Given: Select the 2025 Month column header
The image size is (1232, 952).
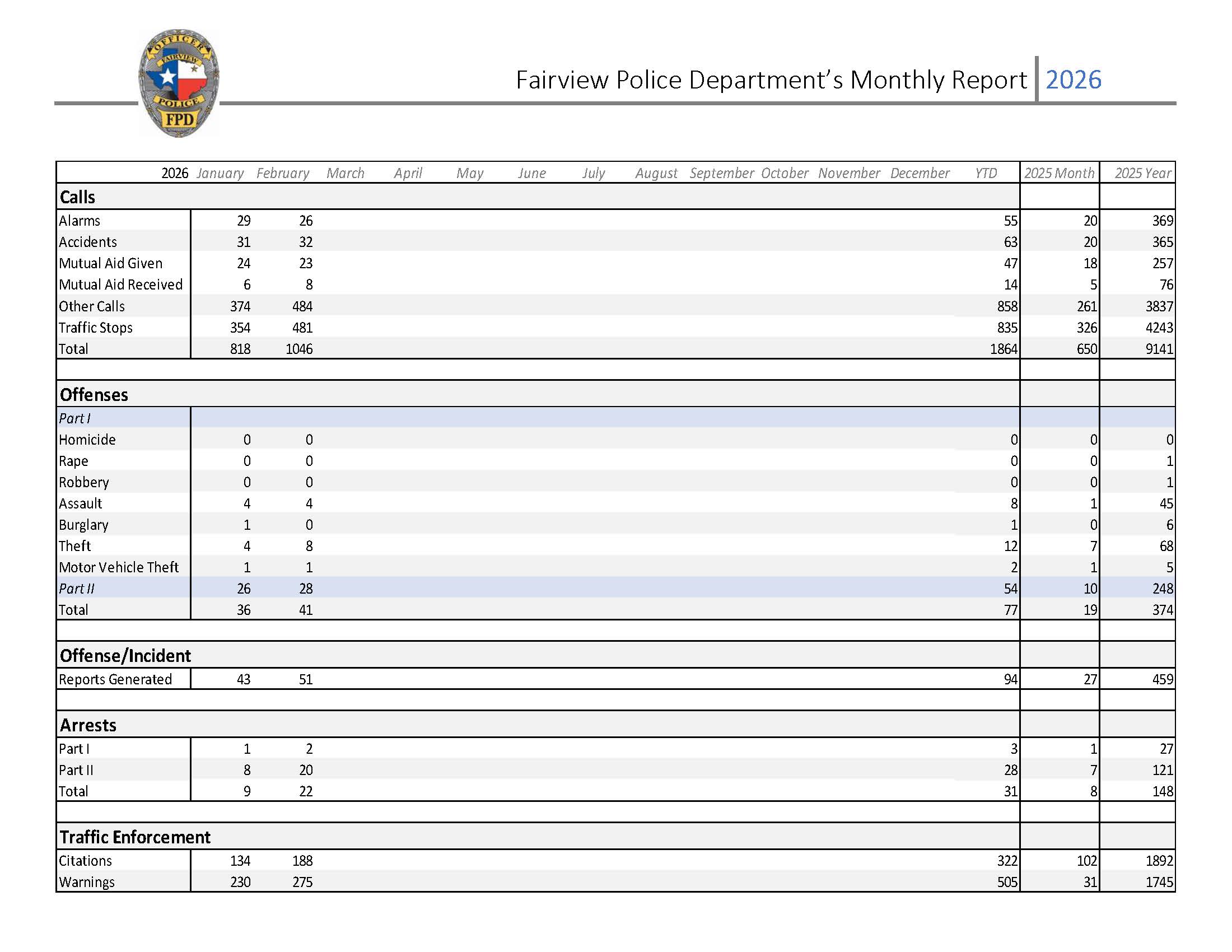Looking at the screenshot, I should pos(1060,173).
